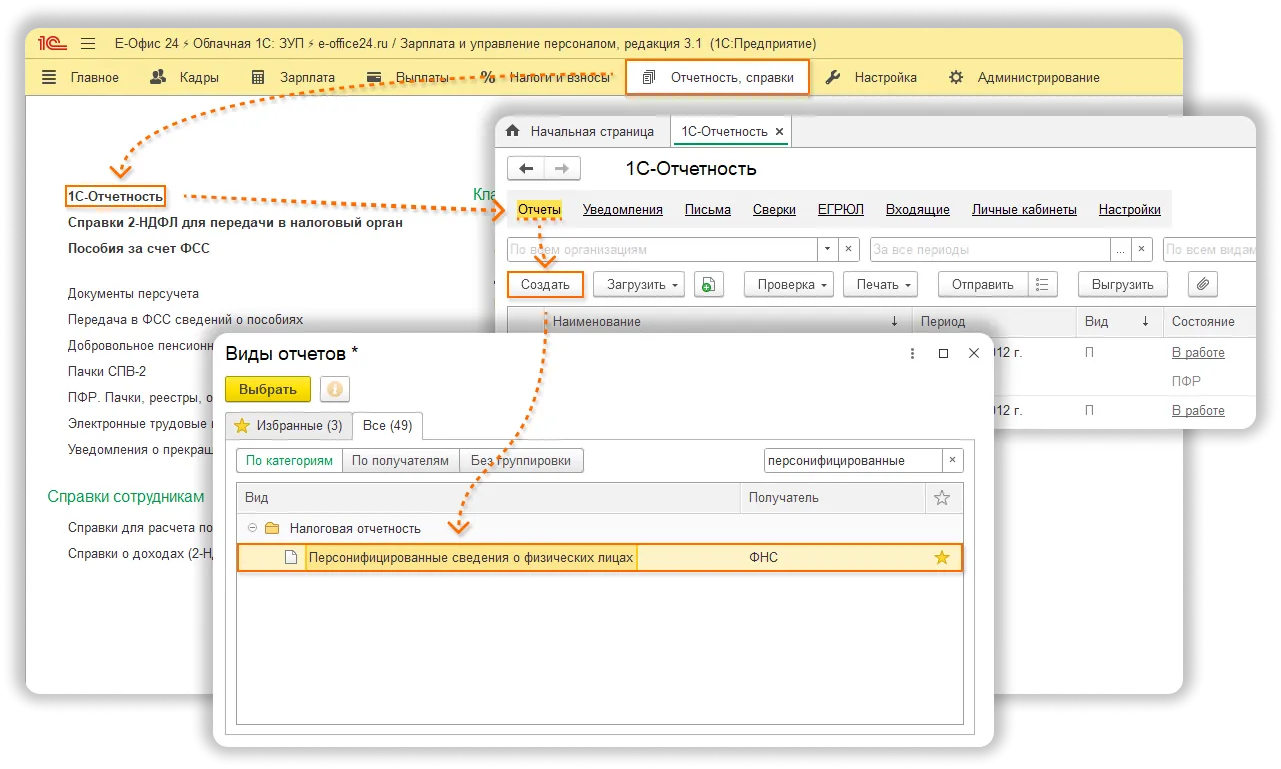Open Сверки section

[774, 209]
